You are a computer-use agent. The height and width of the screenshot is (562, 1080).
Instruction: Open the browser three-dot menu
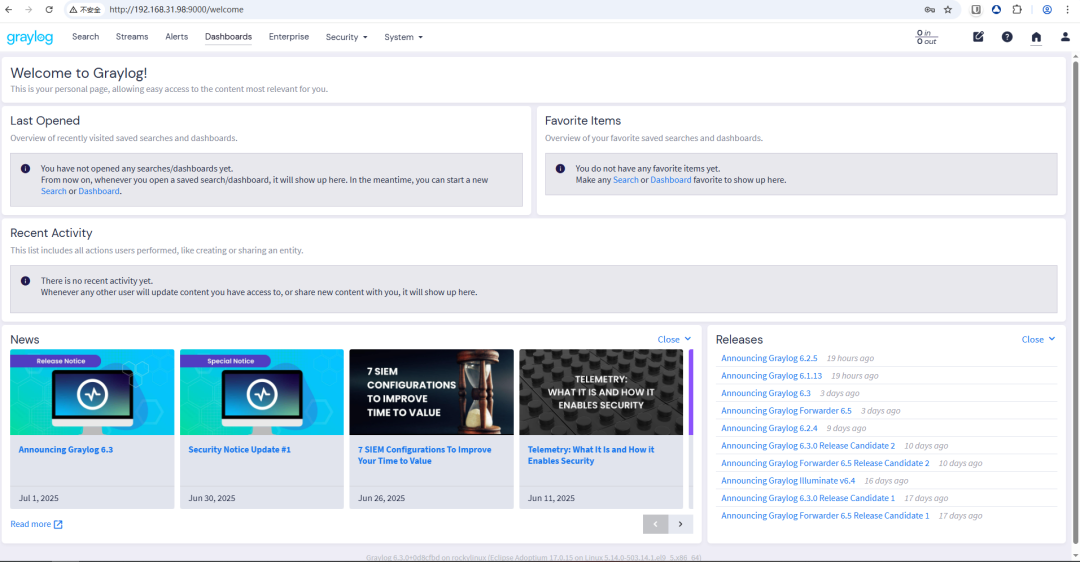1068,10
